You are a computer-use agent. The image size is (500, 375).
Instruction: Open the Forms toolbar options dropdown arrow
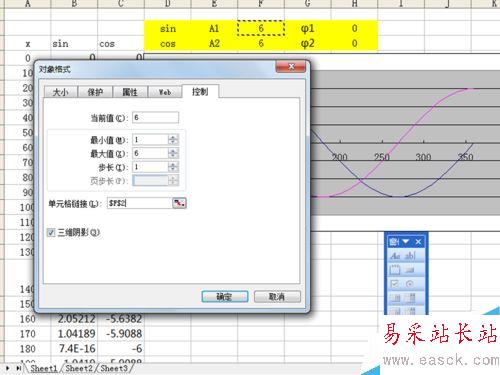(x=406, y=242)
